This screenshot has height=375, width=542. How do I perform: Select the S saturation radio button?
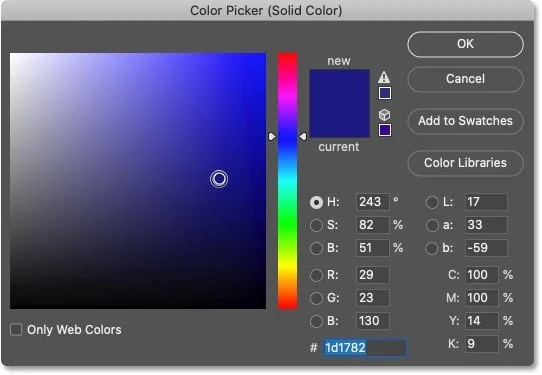pyautogui.click(x=316, y=225)
